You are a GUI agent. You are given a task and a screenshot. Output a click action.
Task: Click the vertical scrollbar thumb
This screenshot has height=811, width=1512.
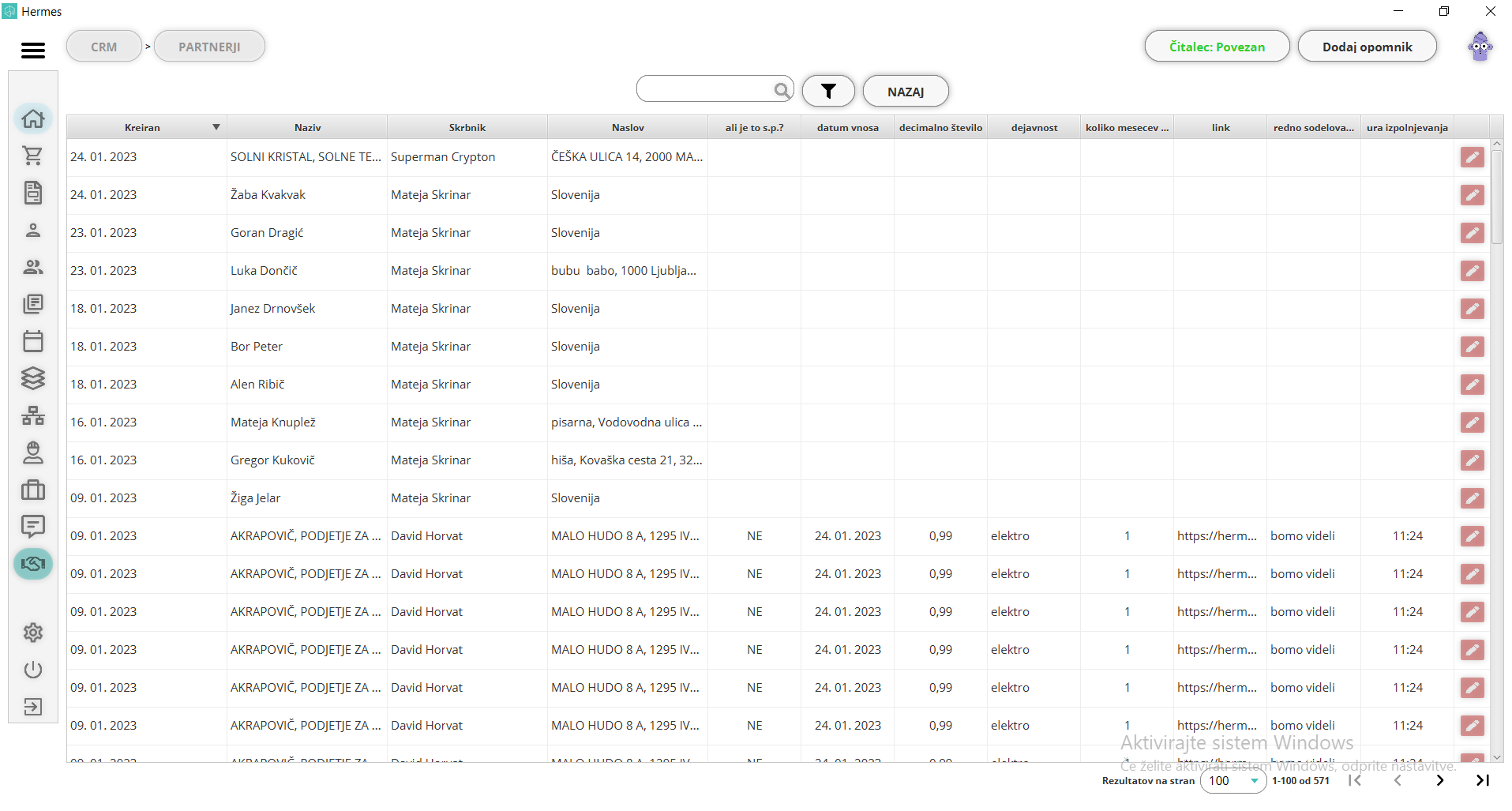click(1497, 196)
